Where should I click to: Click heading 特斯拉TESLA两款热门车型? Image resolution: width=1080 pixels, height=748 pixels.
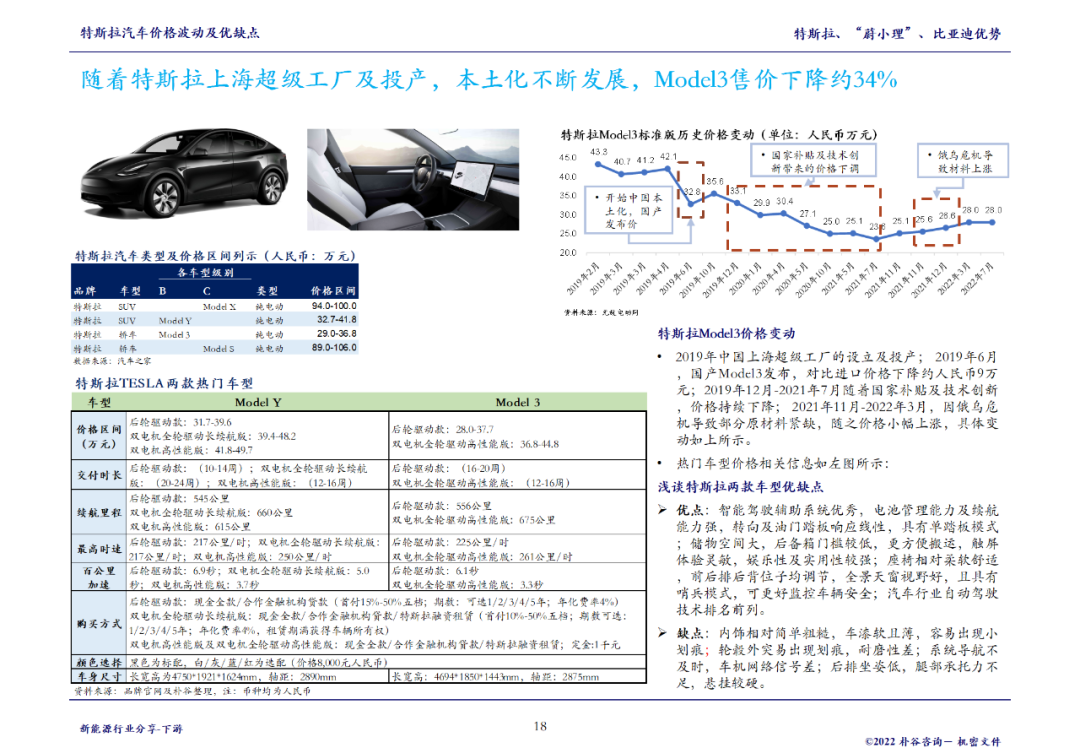164,384
